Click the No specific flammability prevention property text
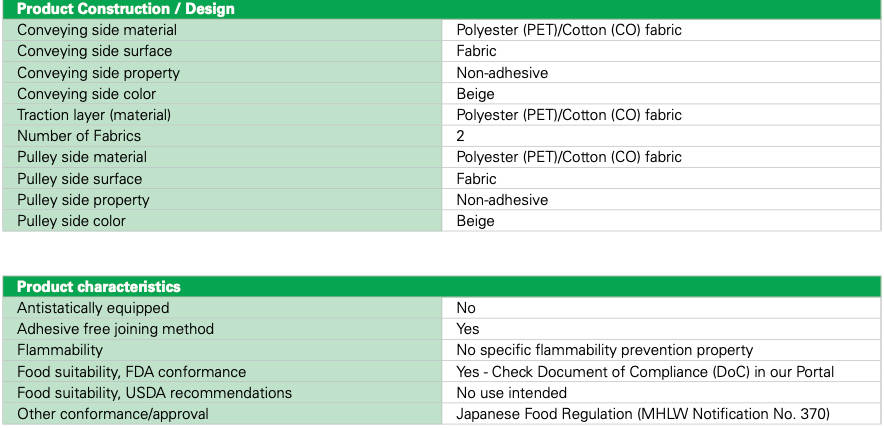884x428 pixels. [x=604, y=350]
